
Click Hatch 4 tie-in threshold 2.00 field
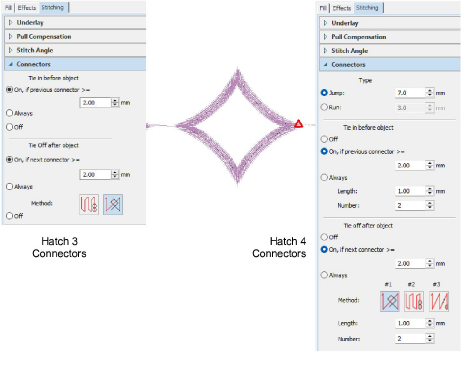(x=411, y=165)
